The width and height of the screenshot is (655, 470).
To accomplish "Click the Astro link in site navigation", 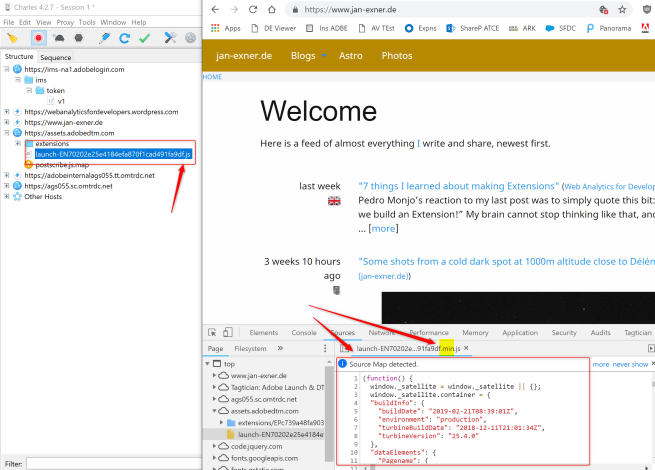I will click(350, 55).
